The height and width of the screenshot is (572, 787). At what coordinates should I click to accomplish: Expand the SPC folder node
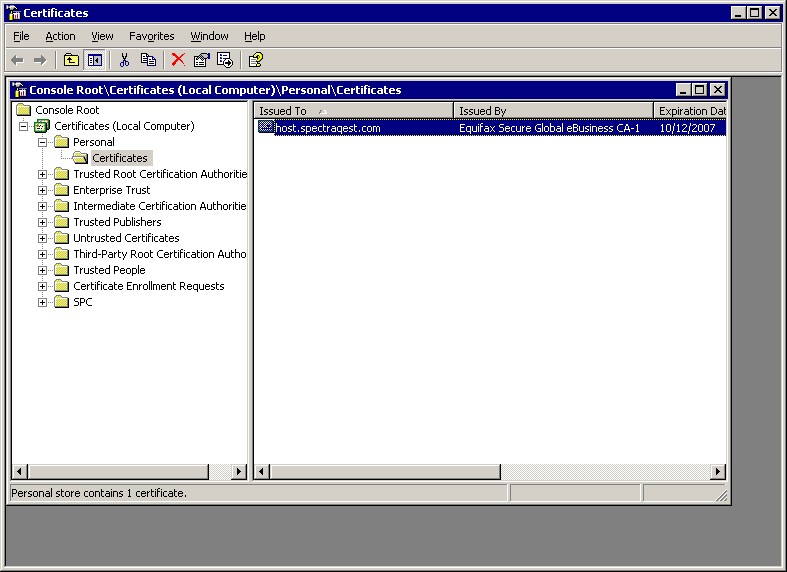pyautogui.click(x=43, y=302)
